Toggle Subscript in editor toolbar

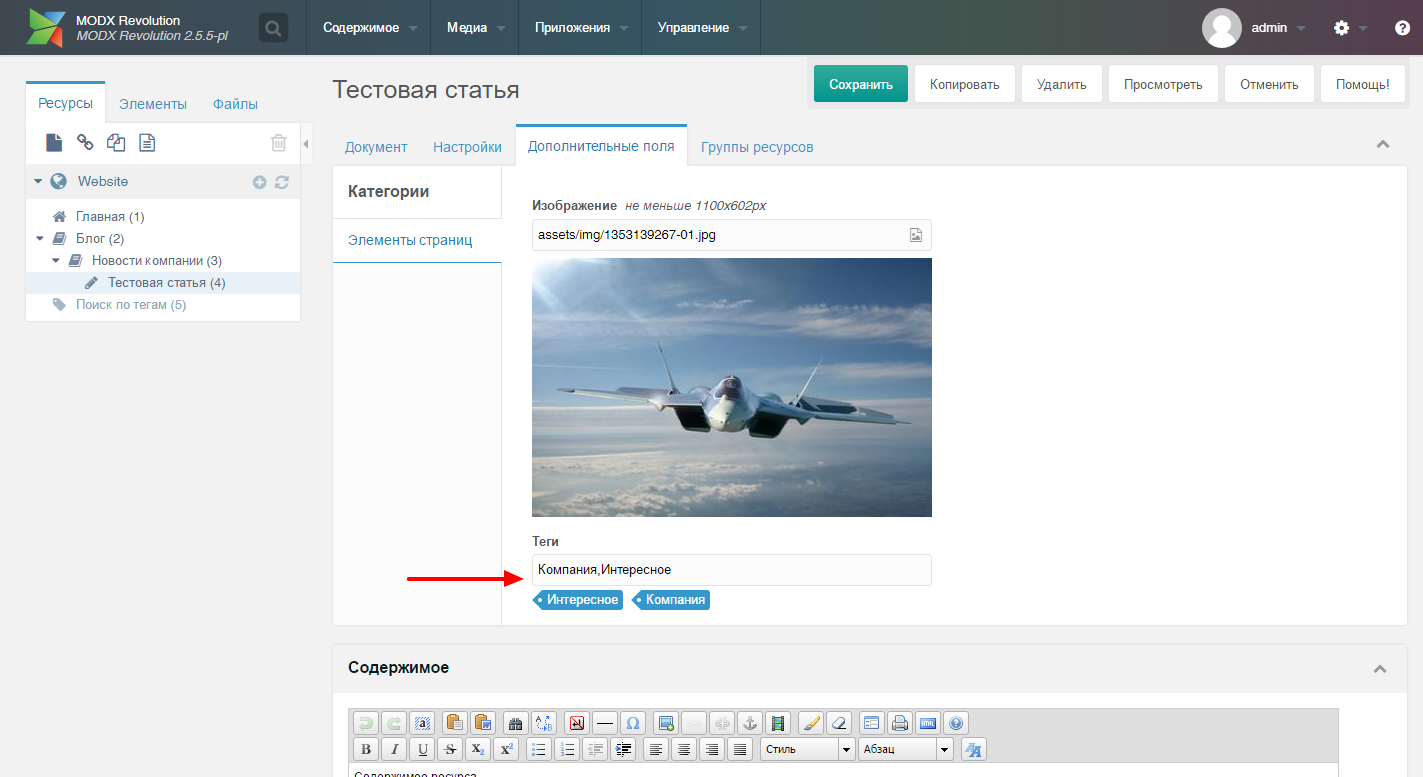pos(478,749)
